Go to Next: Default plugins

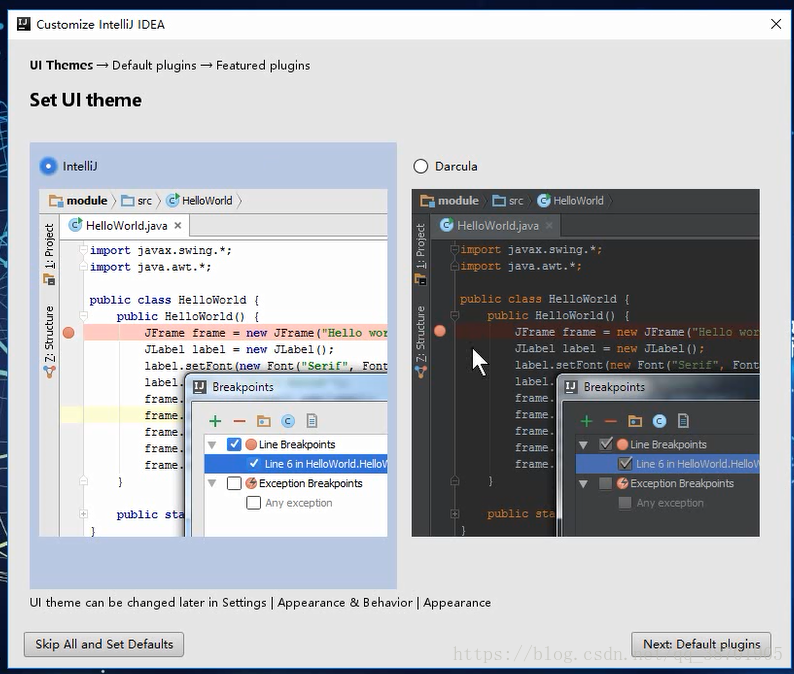click(701, 644)
